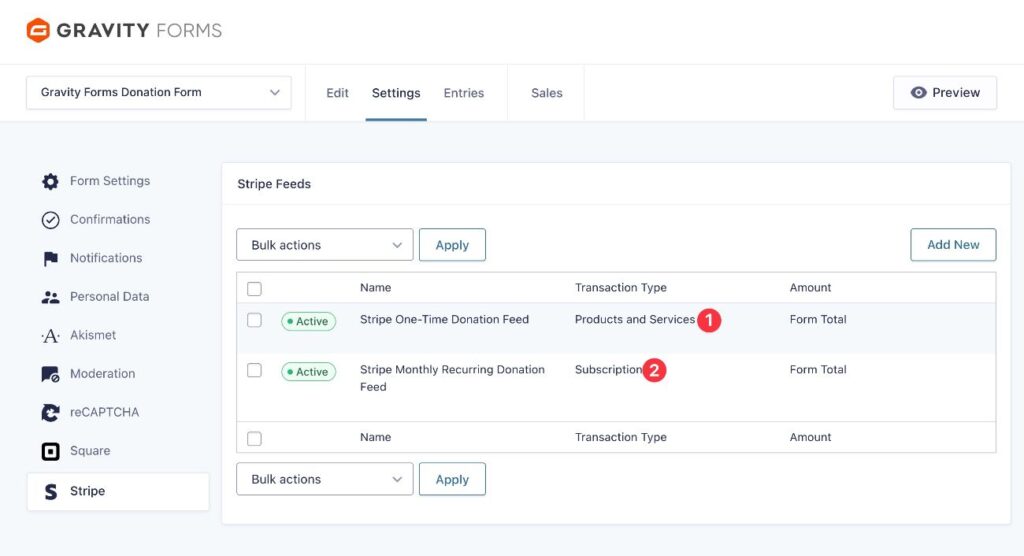Switch to the Settings tab
The height and width of the screenshot is (556, 1024).
[x=396, y=93]
